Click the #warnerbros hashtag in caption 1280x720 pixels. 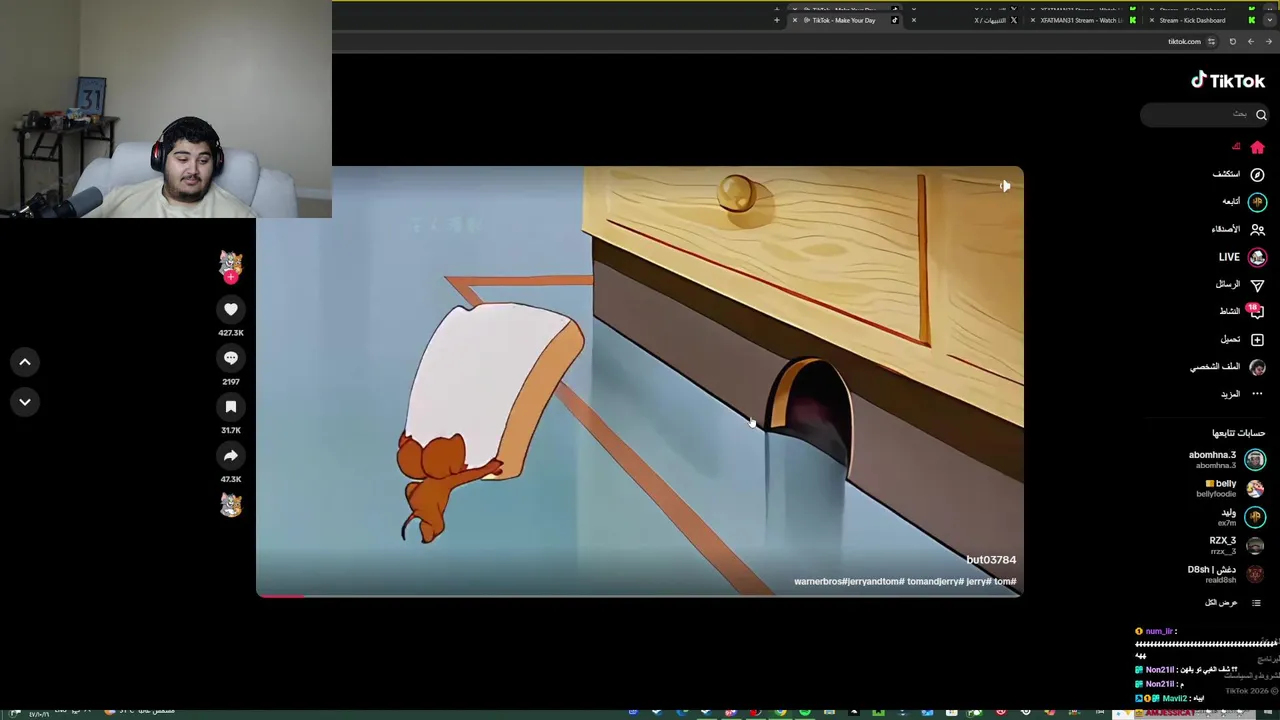pyautogui.click(x=820, y=581)
